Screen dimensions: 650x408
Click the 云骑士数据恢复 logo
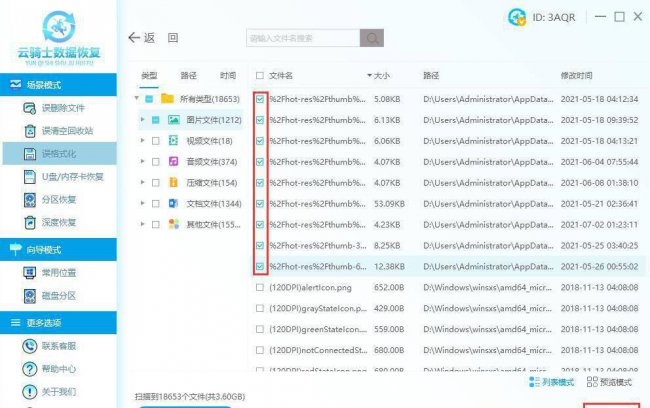click(59, 37)
